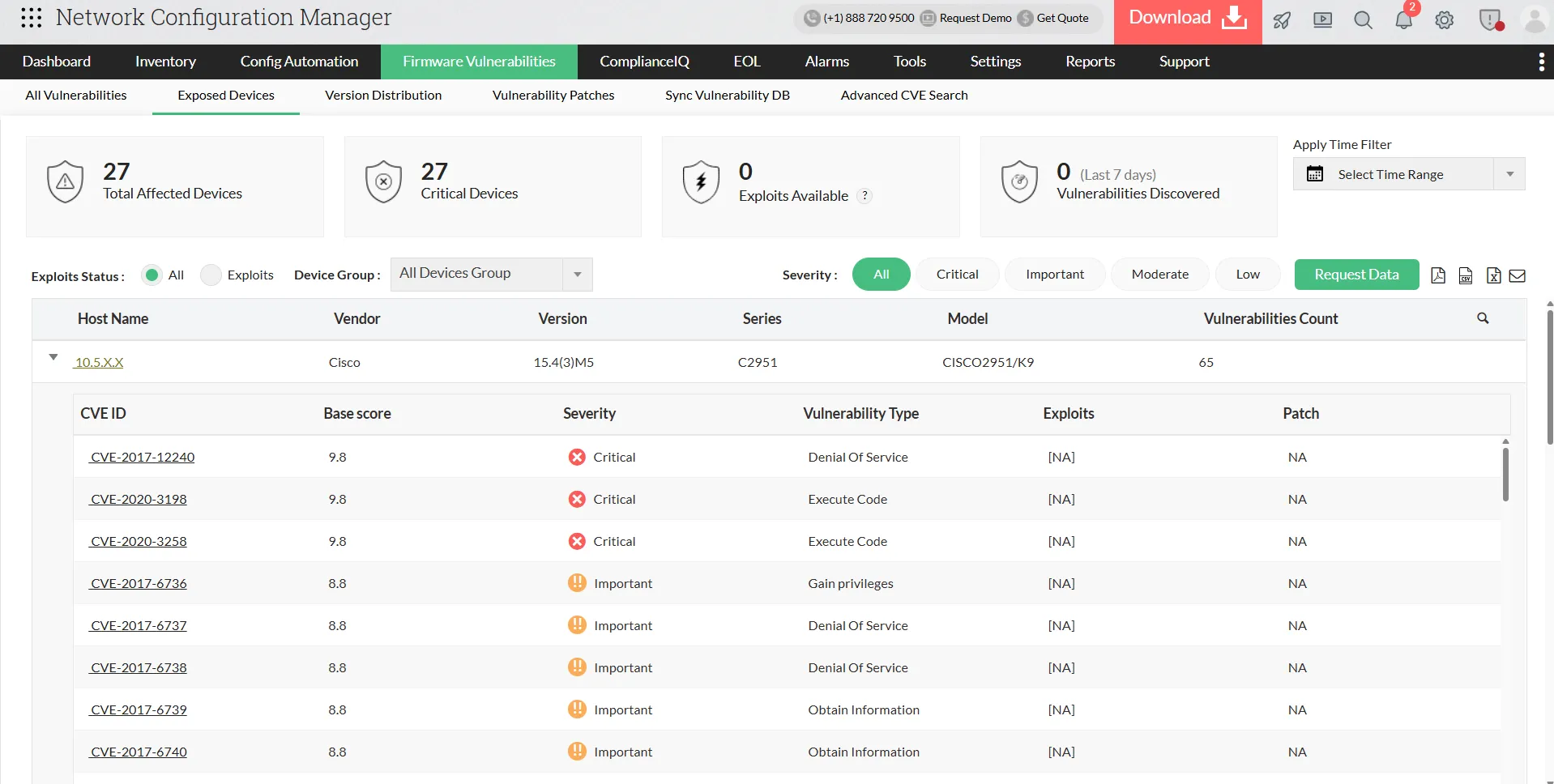The image size is (1554, 784).
Task: Click the table search magnifier icon
Action: pos(1483,318)
